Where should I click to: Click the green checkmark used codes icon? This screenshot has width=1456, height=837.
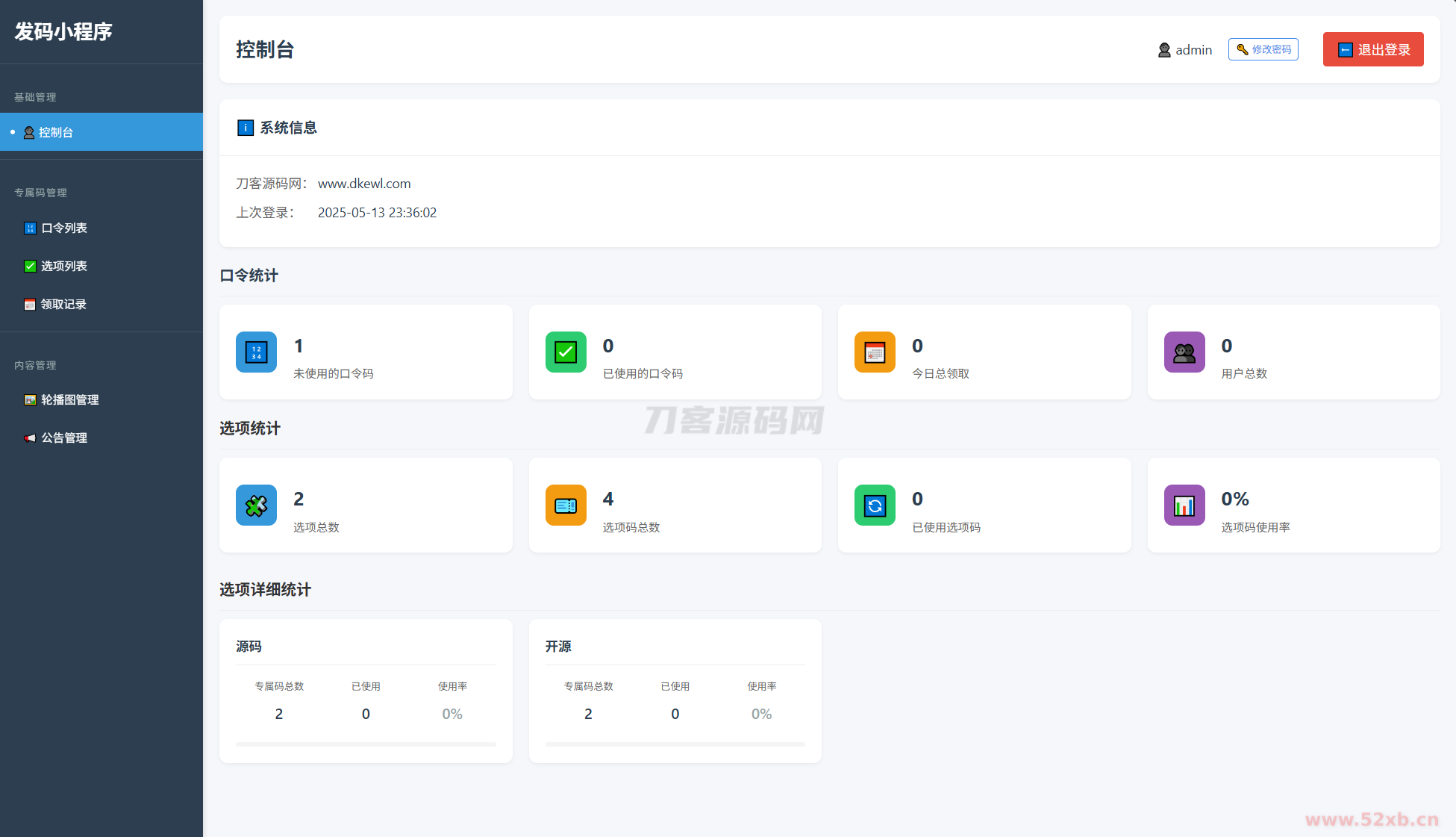point(566,352)
